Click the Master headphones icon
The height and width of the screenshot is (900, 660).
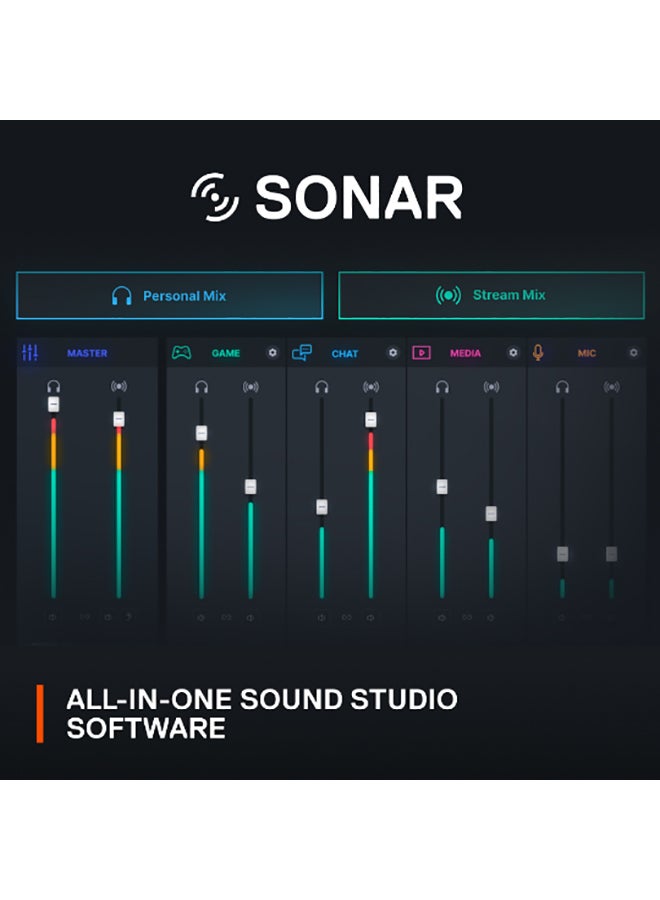tap(53, 386)
